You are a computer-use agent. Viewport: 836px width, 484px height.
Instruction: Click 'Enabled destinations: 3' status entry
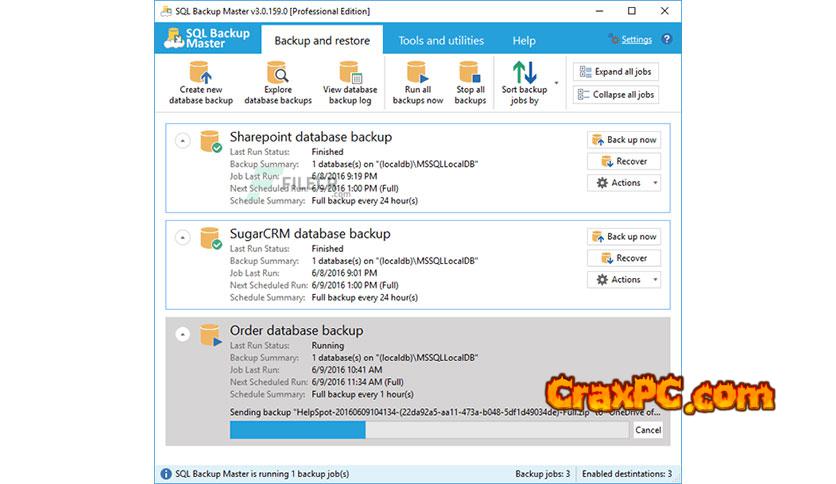click(x=627, y=473)
